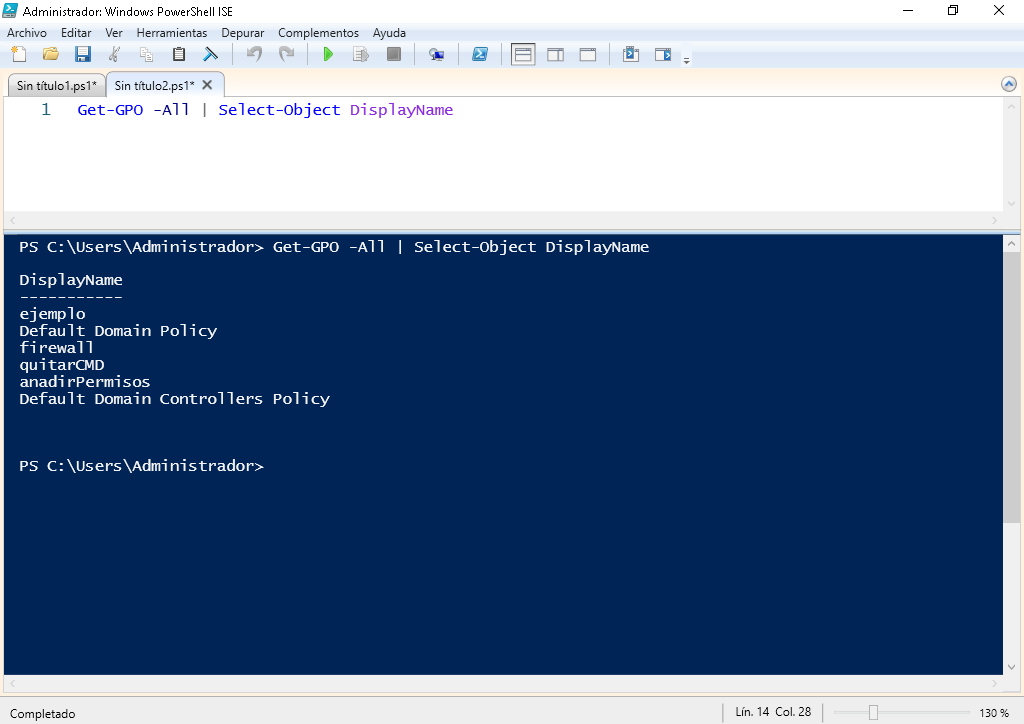Viewport: 1024px width, 724px height.
Task: Collapse the script pane with the round arrow
Action: [x=1008, y=84]
